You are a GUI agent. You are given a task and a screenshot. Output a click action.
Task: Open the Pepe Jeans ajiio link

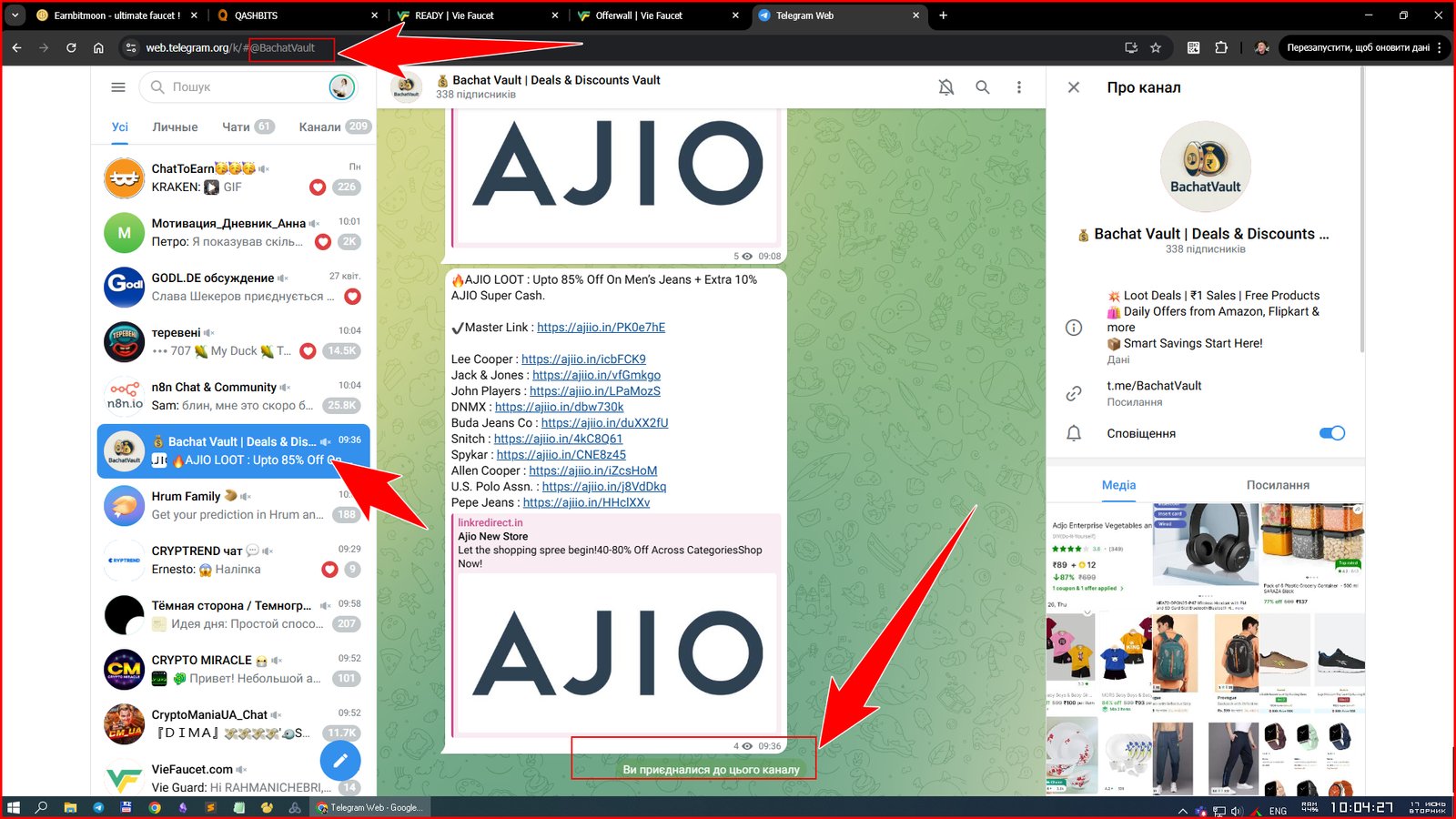586,502
